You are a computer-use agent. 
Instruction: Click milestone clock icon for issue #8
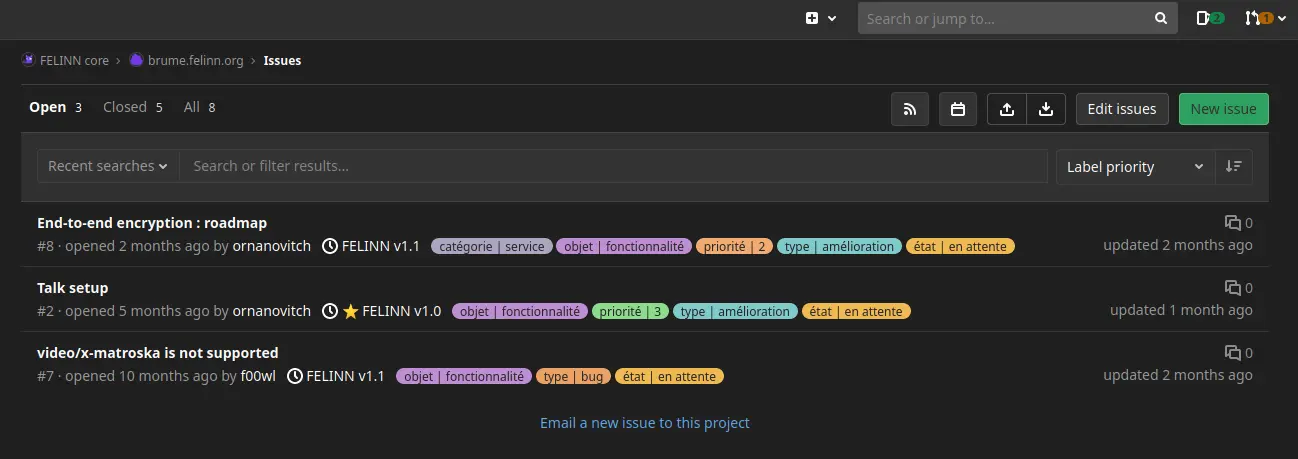(x=330, y=246)
